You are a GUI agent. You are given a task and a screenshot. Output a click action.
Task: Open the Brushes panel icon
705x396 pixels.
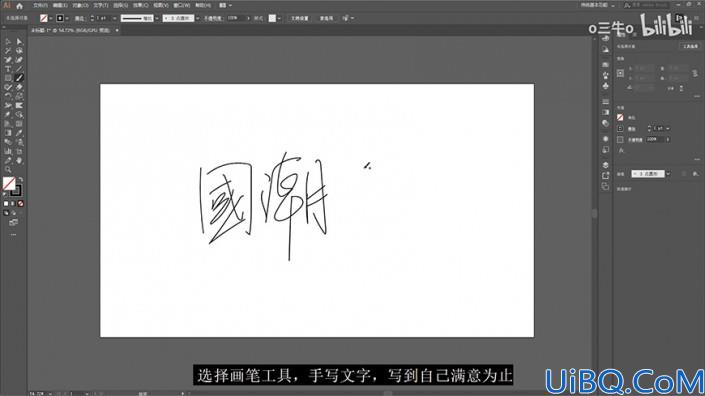coord(606,75)
